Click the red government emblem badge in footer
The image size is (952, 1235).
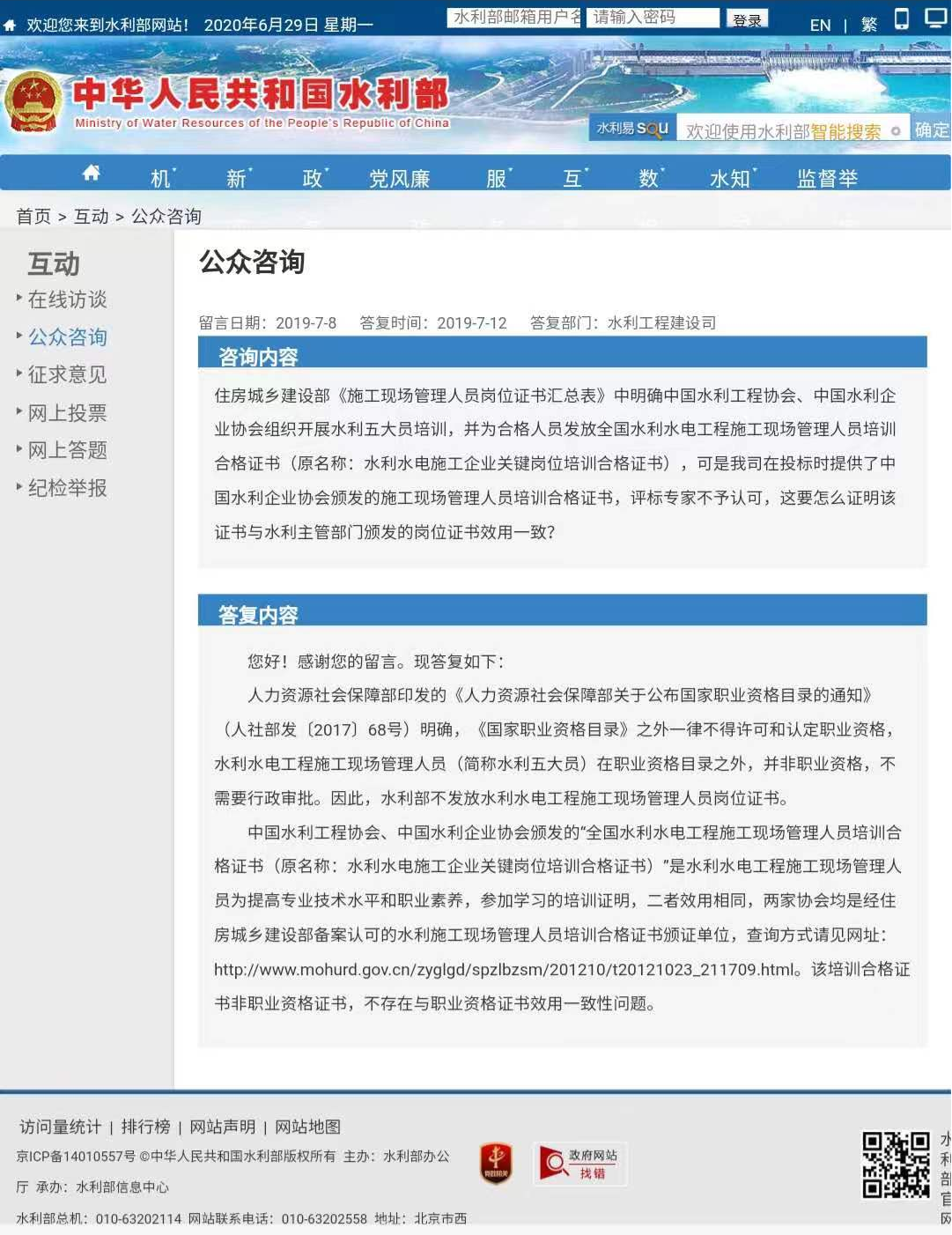point(496,1163)
